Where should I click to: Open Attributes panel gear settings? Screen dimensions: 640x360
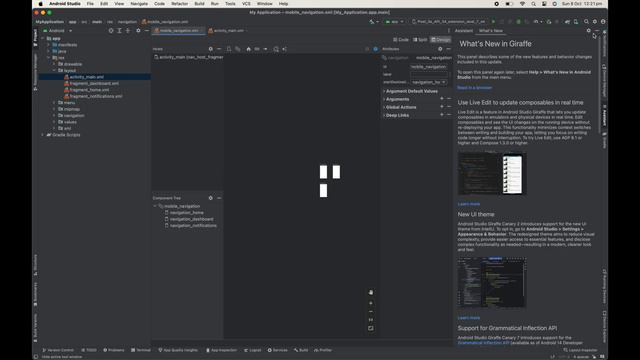pos(440,49)
